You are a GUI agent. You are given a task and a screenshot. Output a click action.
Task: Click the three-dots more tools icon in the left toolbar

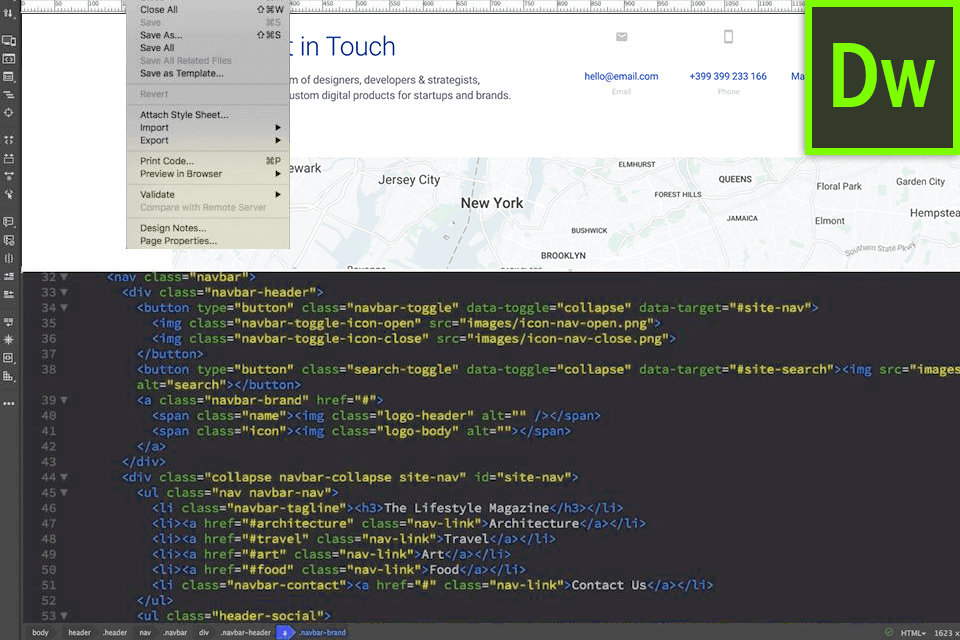coord(9,403)
